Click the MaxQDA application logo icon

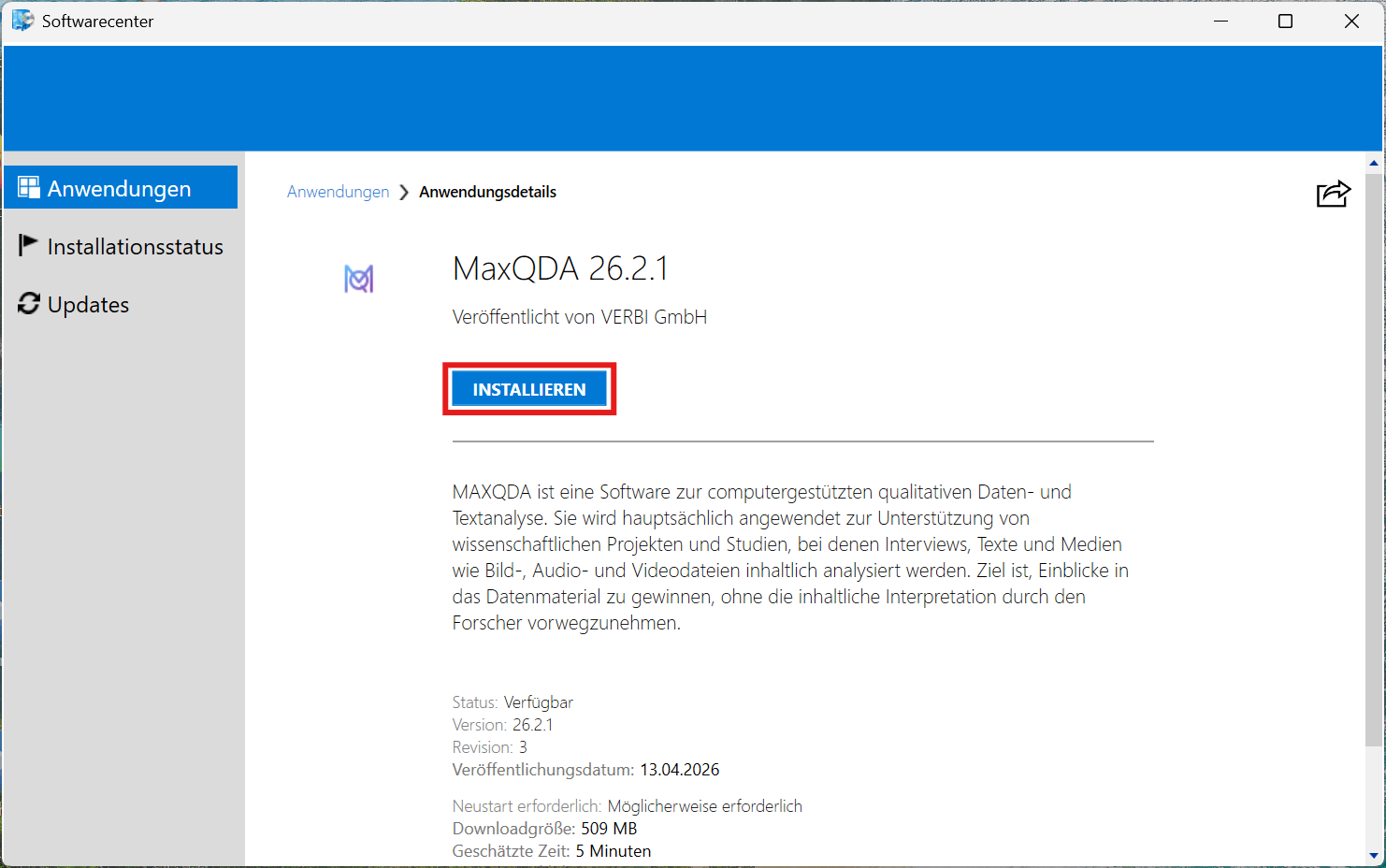click(x=359, y=279)
